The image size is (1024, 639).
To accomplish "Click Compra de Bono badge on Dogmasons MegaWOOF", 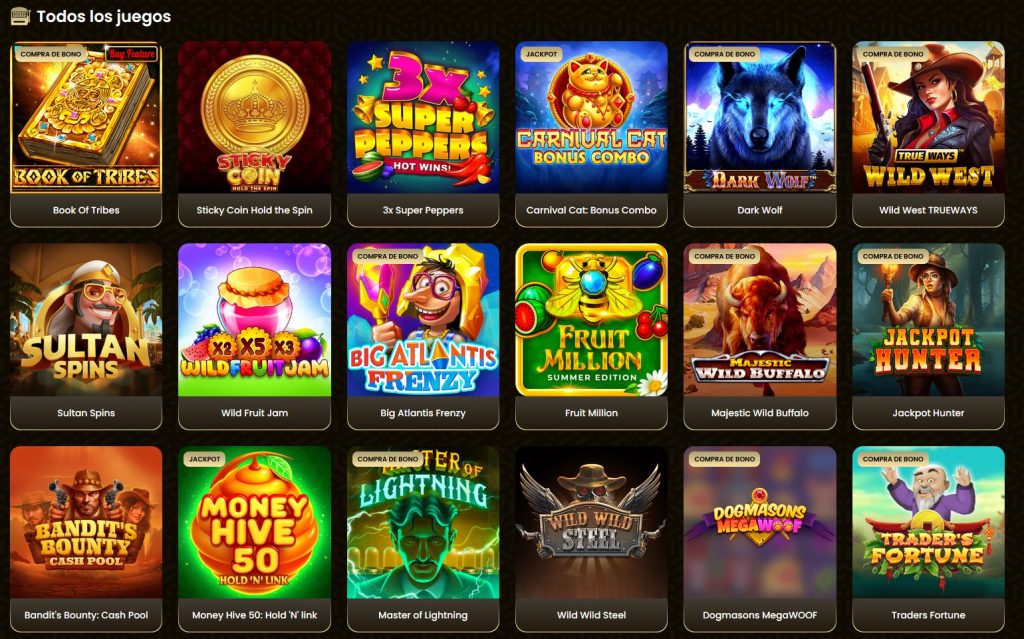I will [724, 459].
